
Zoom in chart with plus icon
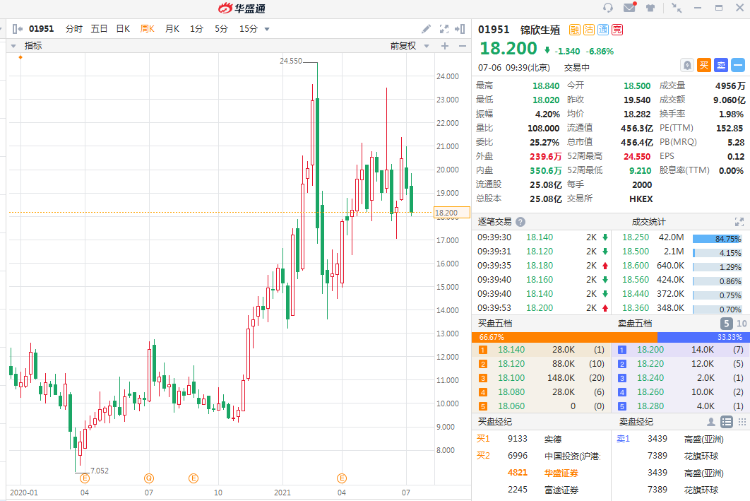445,46
